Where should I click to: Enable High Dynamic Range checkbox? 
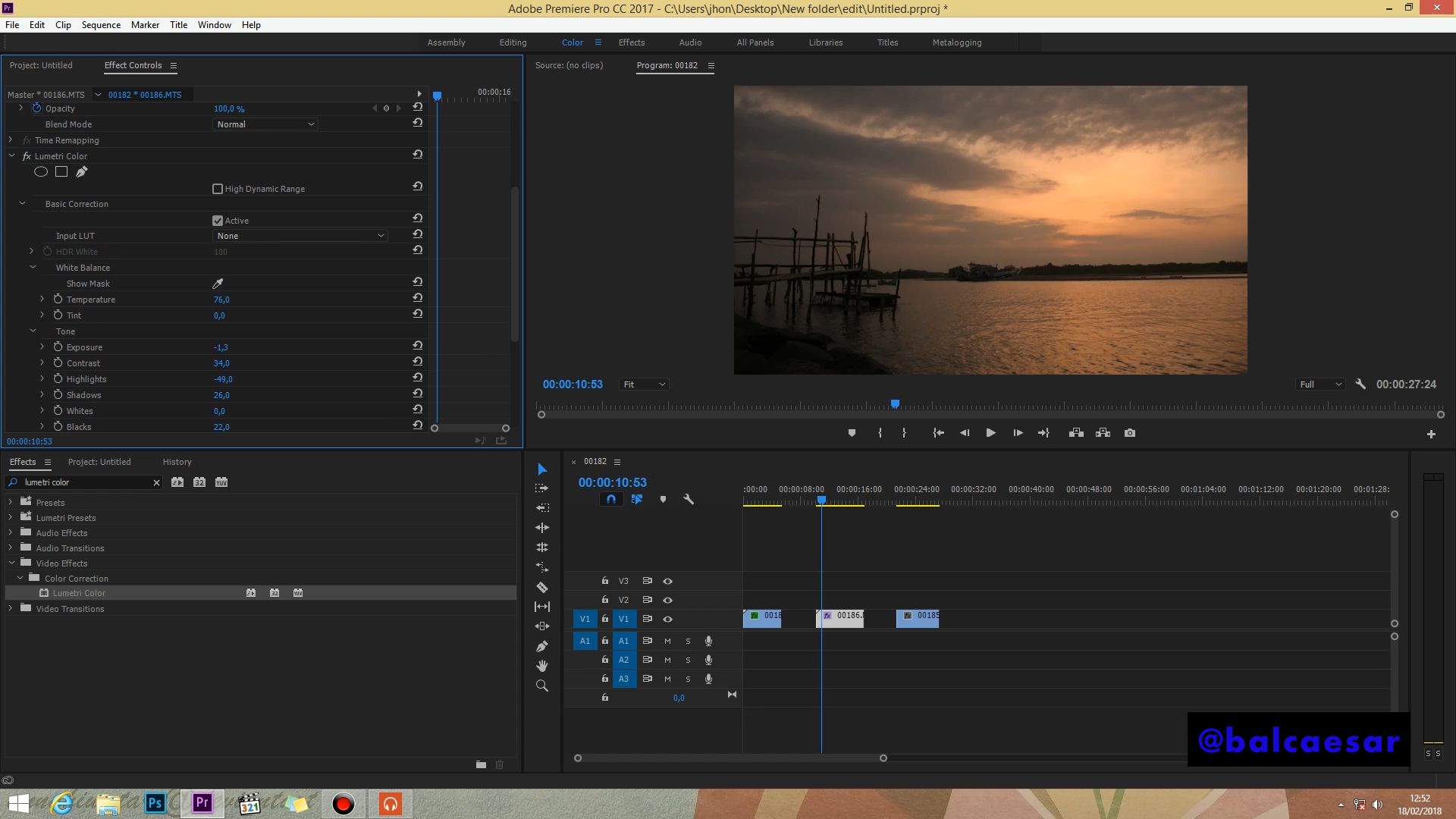218,189
